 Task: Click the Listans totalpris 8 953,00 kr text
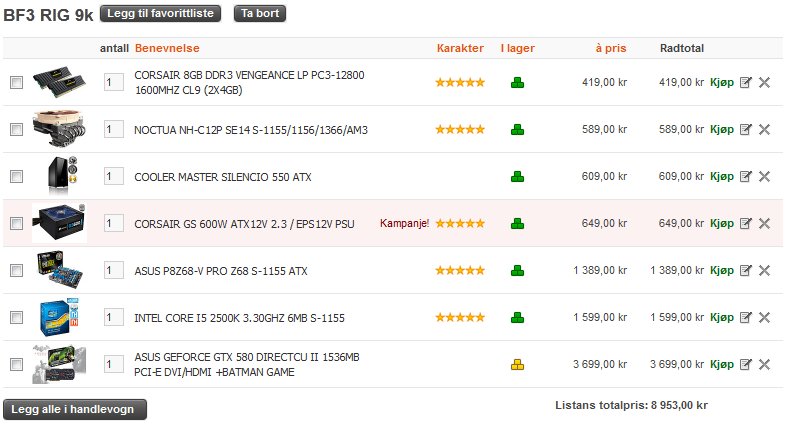631,405
